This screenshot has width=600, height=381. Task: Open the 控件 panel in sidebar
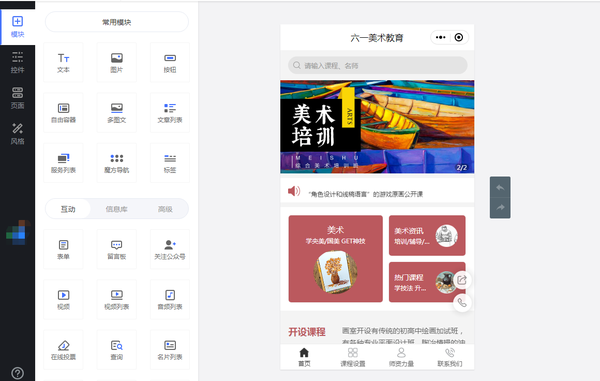point(18,62)
